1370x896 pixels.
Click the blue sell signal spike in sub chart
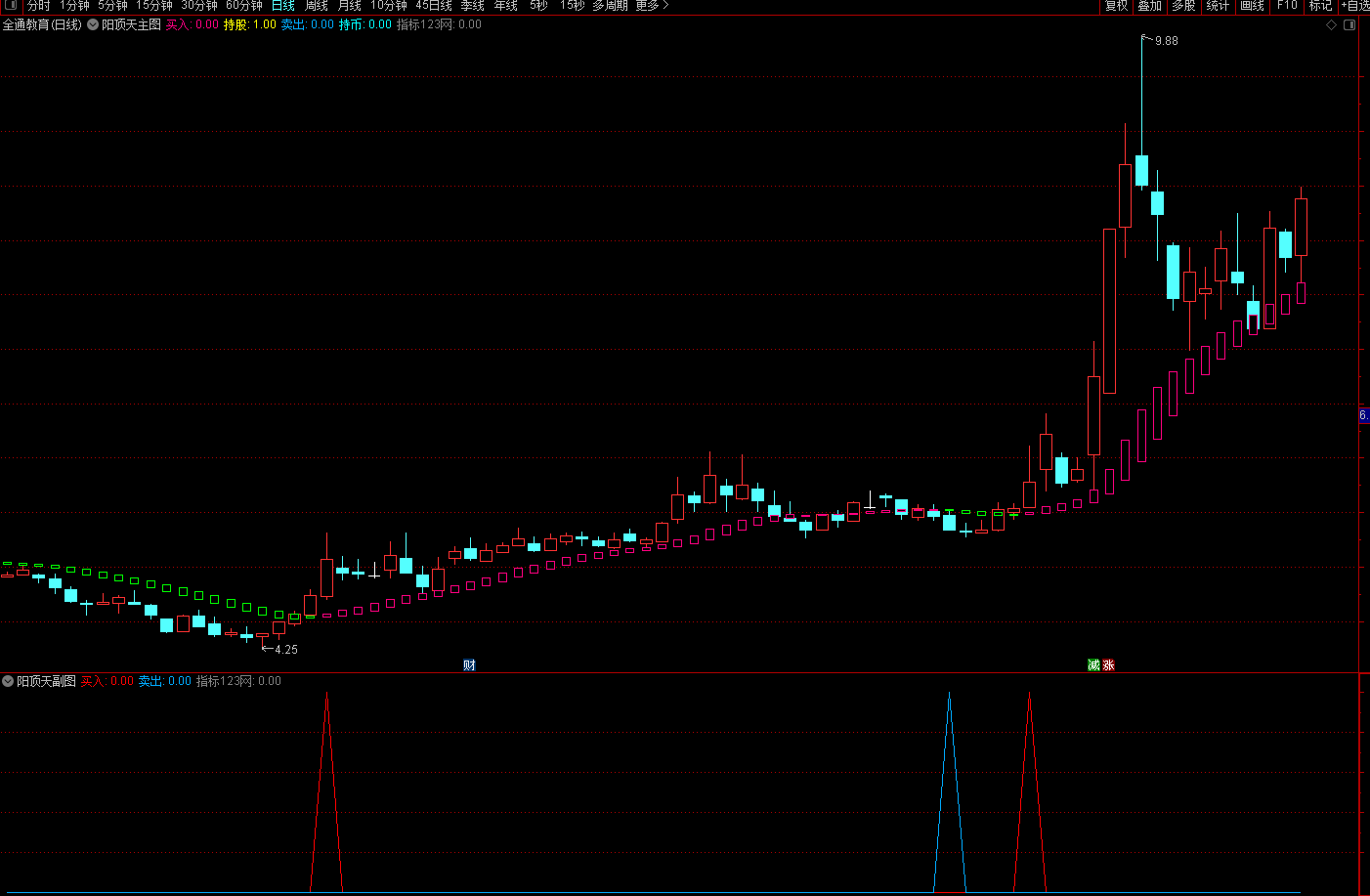tap(949, 791)
